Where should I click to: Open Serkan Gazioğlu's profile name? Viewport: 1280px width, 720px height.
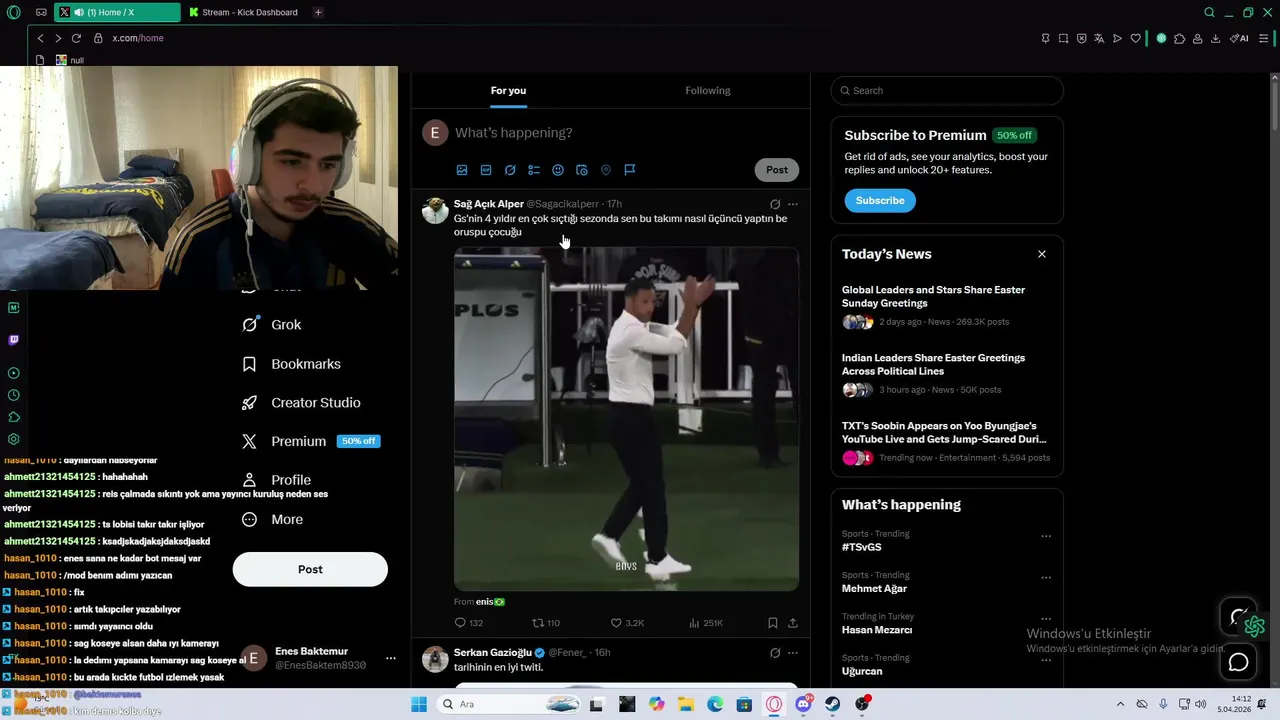[493, 653]
